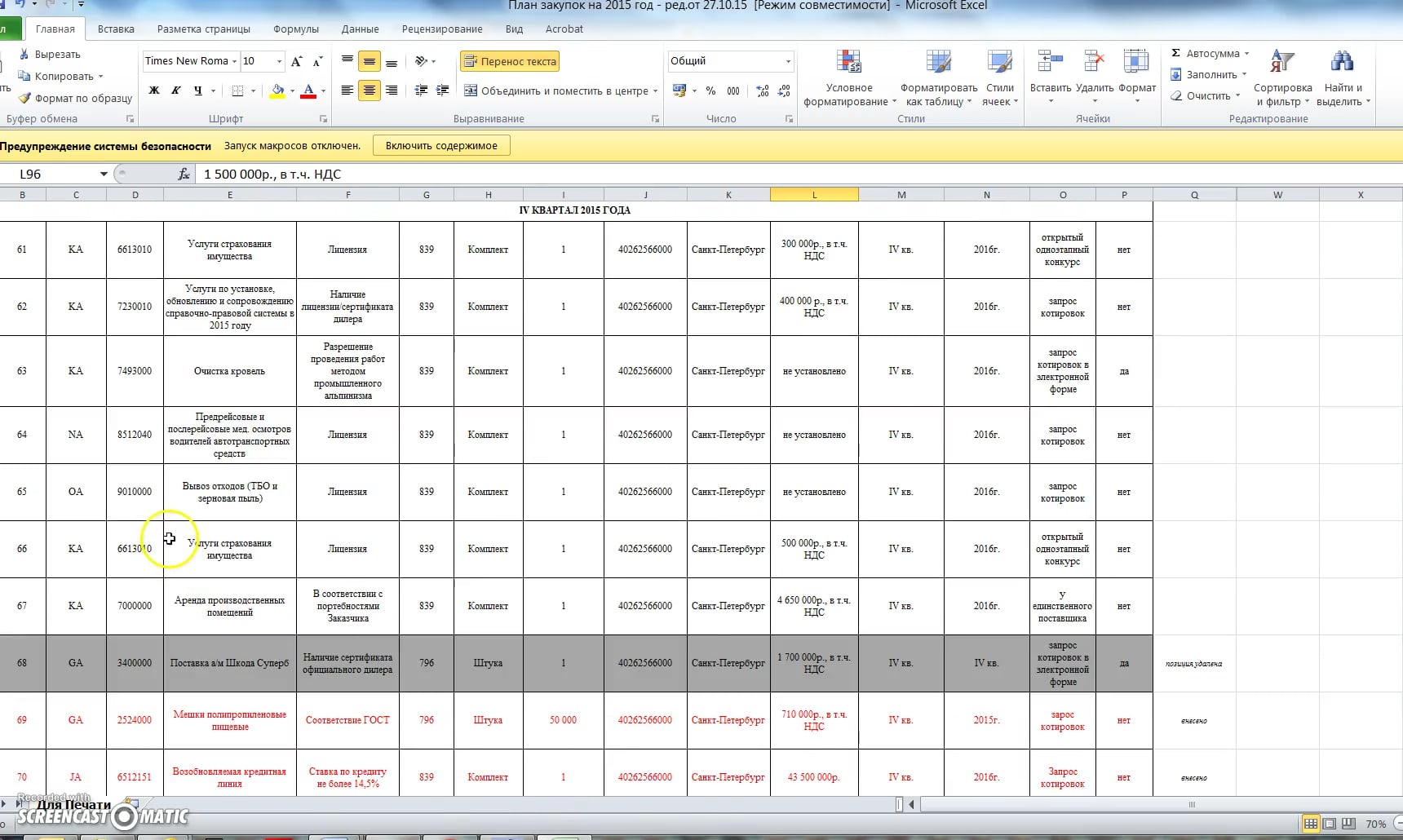Apply percent style (%)

[x=710, y=91]
